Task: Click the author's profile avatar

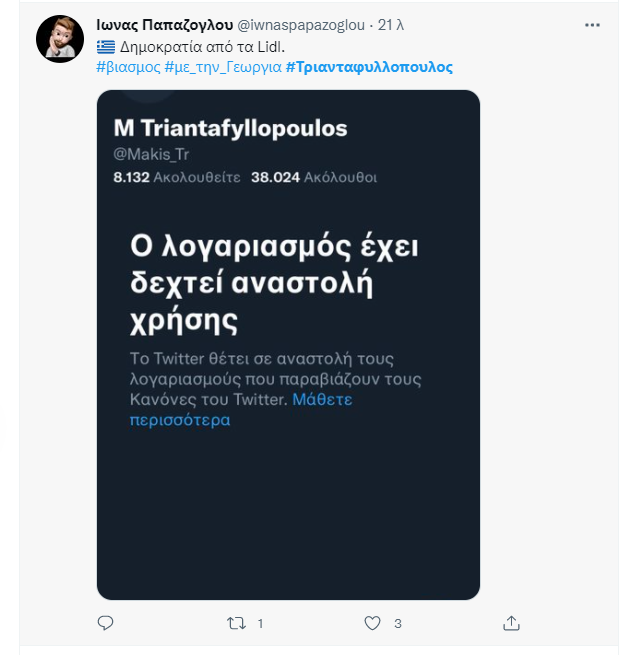Action: [60, 39]
